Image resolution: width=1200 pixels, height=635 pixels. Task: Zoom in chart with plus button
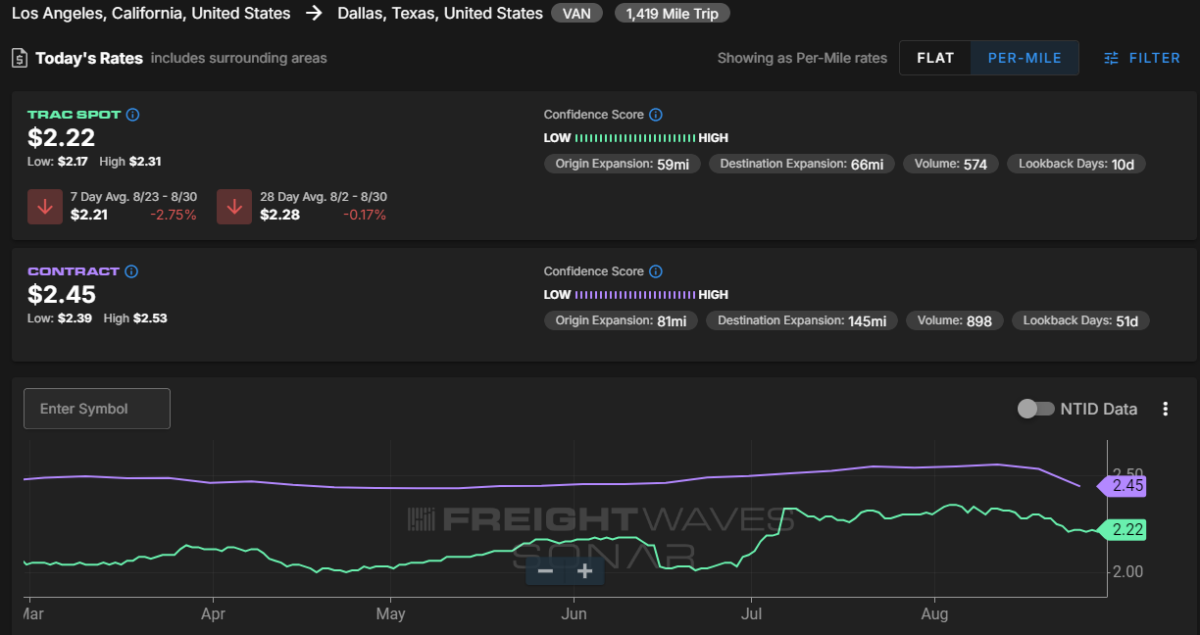[x=584, y=571]
